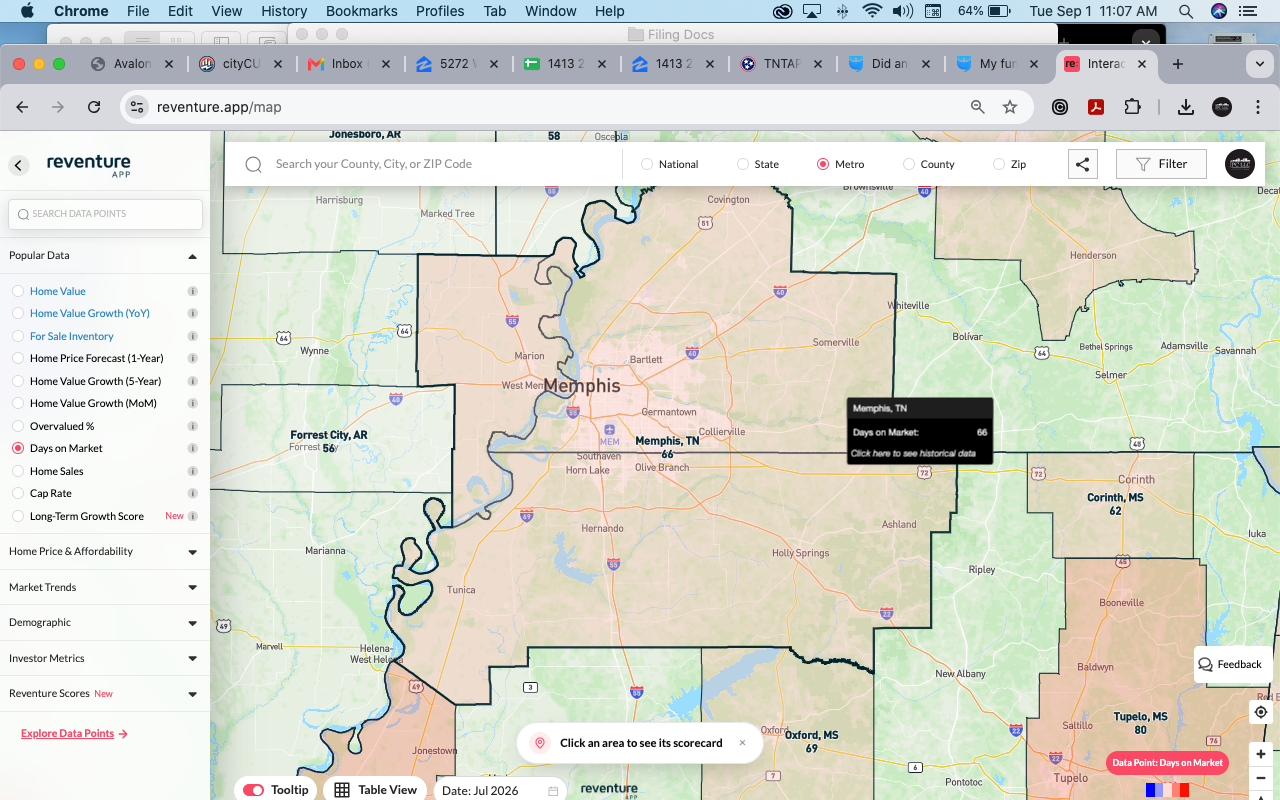Open user profile avatar in map toolbar
Image resolution: width=1280 pixels, height=800 pixels.
click(x=1240, y=164)
